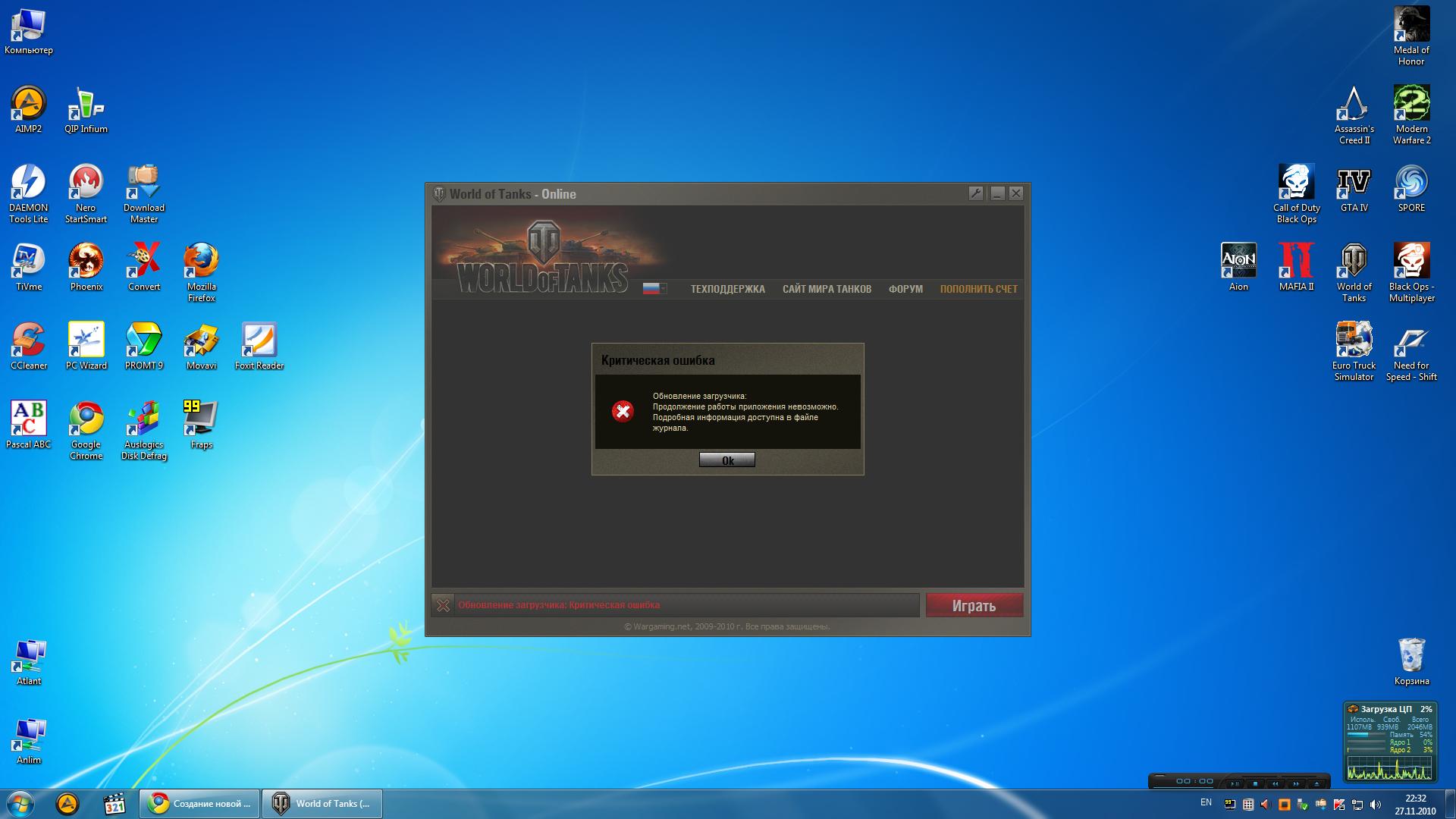Open the Foxit Reader shortcut
Image resolution: width=1456 pixels, height=819 pixels.
click(x=259, y=347)
